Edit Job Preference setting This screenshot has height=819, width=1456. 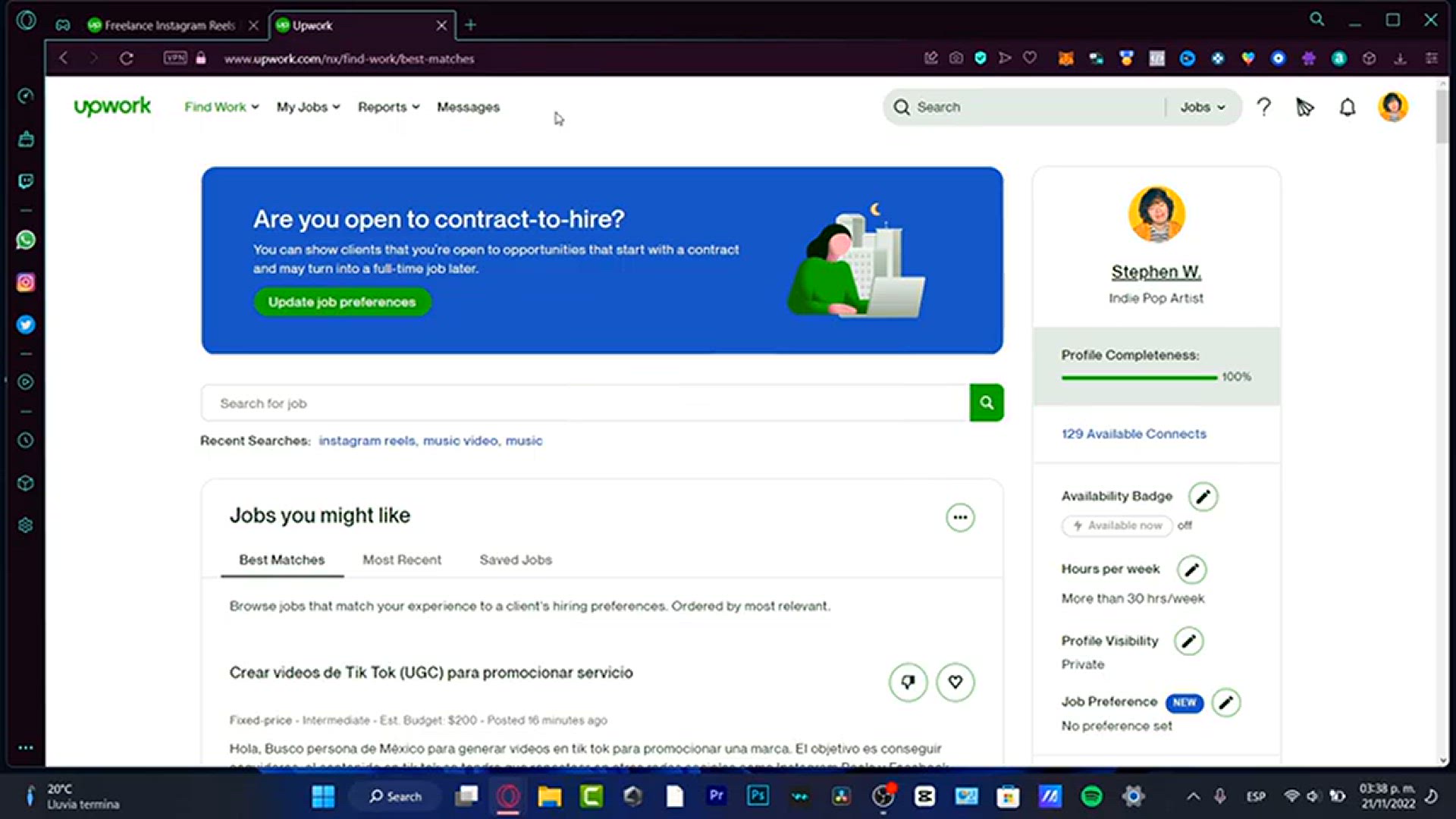[1226, 703]
